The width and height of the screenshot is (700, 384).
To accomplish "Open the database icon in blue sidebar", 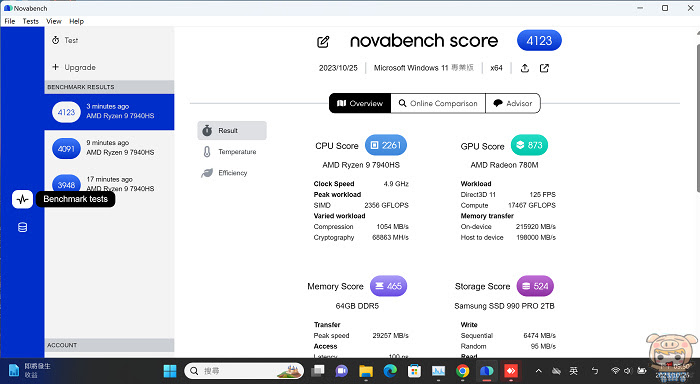I will [22, 227].
